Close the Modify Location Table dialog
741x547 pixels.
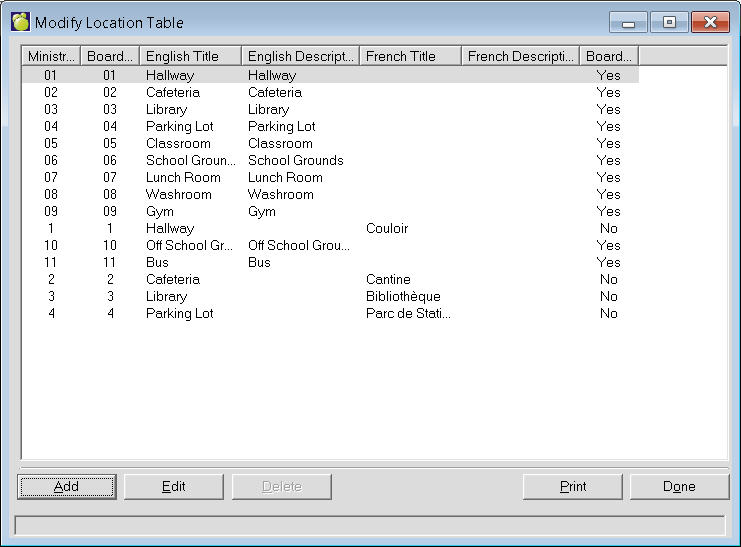coord(710,22)
